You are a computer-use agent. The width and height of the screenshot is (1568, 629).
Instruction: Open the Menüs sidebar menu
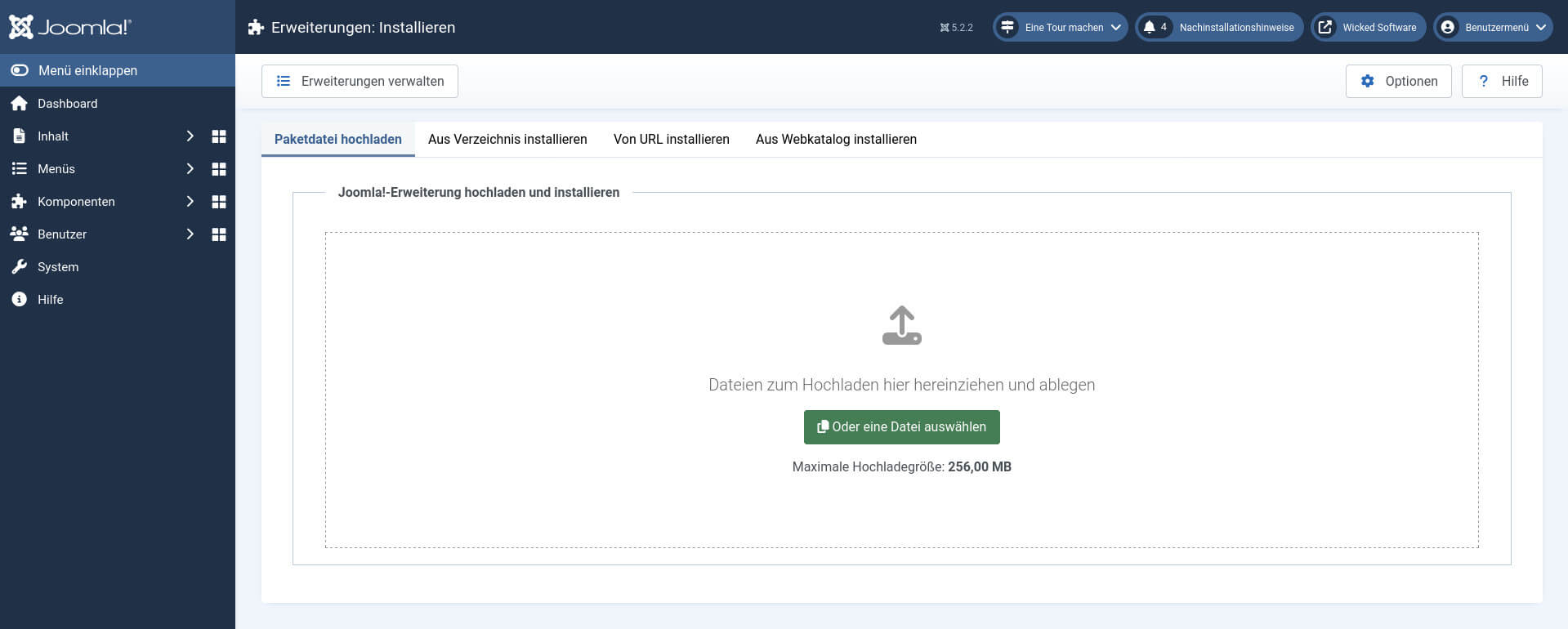[56, 169]
